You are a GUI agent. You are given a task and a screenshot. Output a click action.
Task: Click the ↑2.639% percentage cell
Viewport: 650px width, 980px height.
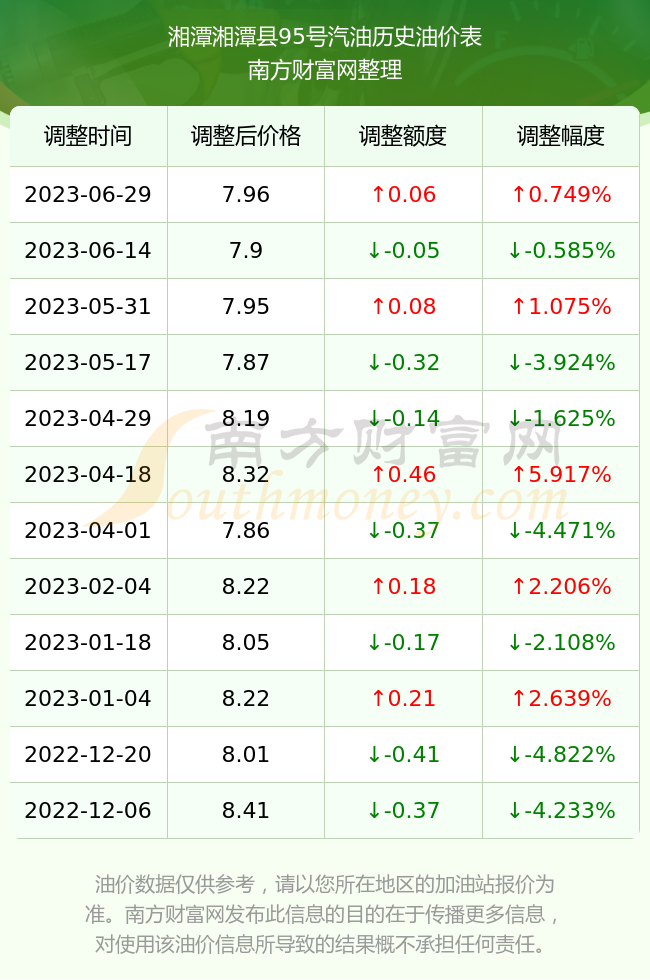[x=561, y=698]
